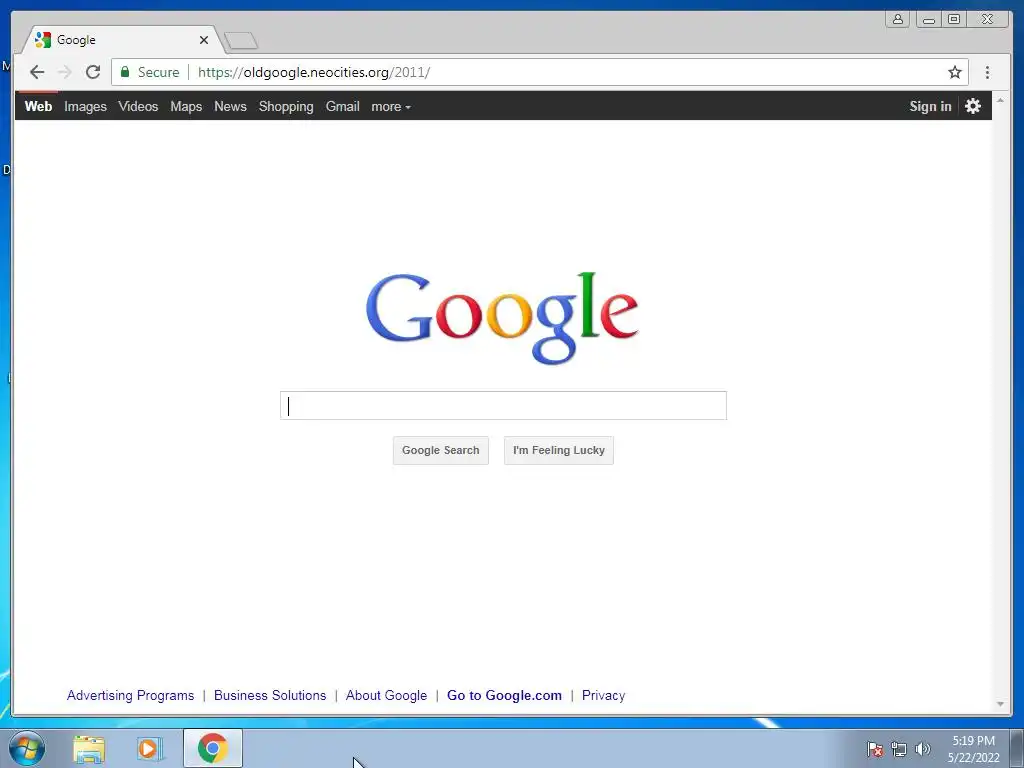Open Gmail from the top bar

click(x=343, y=106)
